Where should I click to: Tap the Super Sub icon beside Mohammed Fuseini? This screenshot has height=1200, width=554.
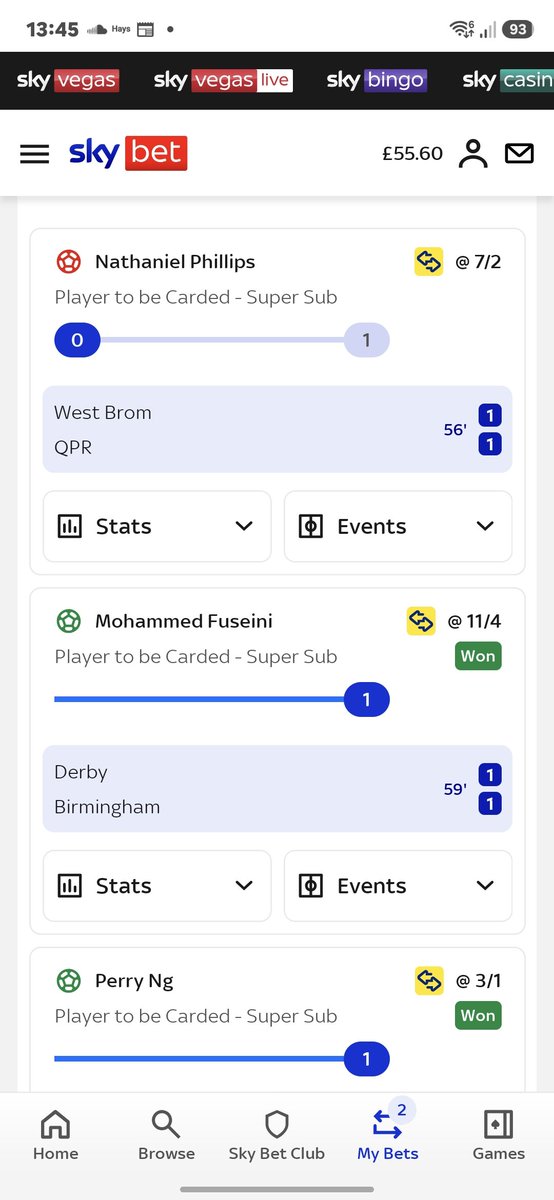(421, 621)
